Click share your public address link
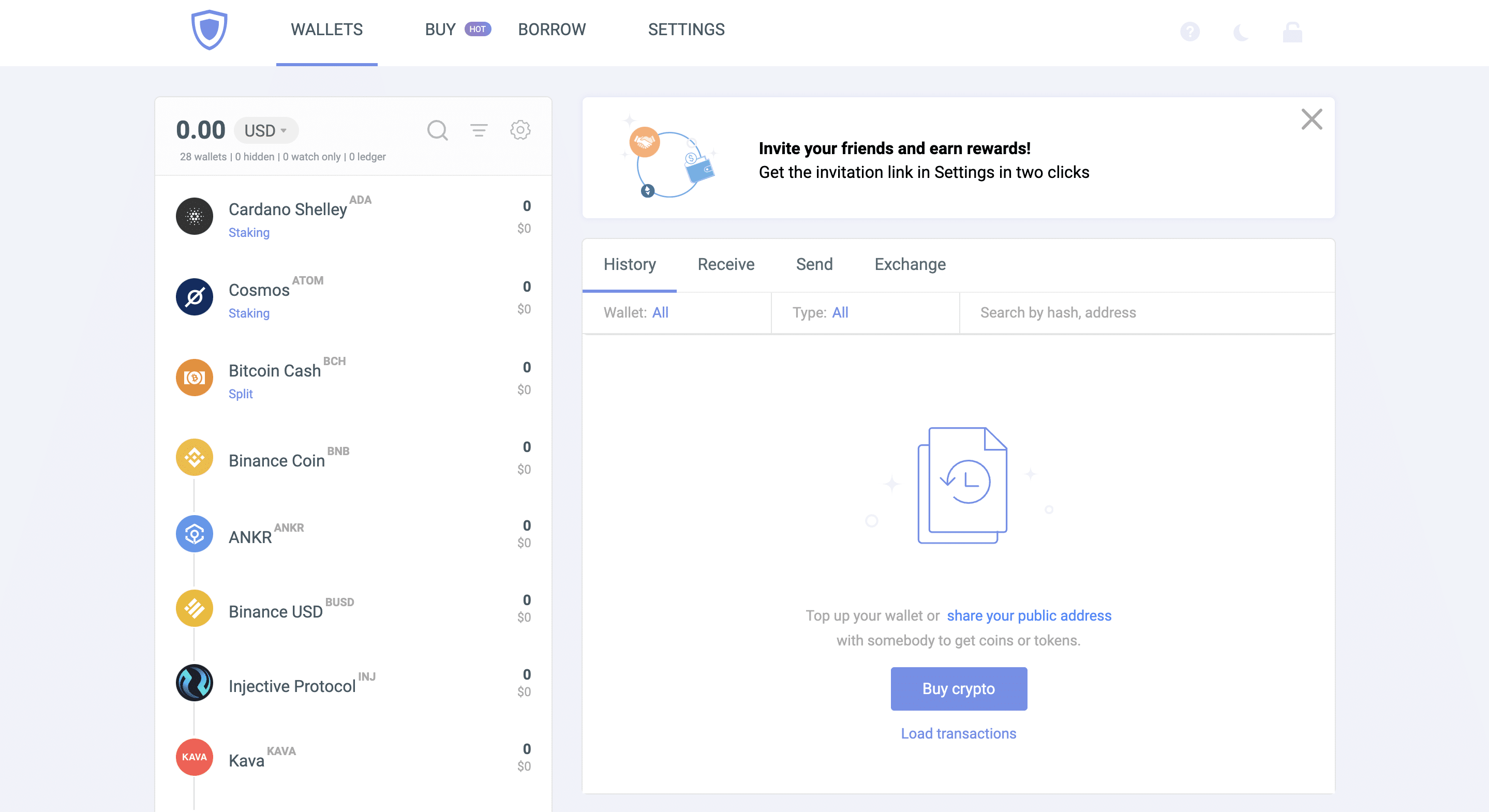This screenshot has width=1489, height=812. (x=1029, y=615)
